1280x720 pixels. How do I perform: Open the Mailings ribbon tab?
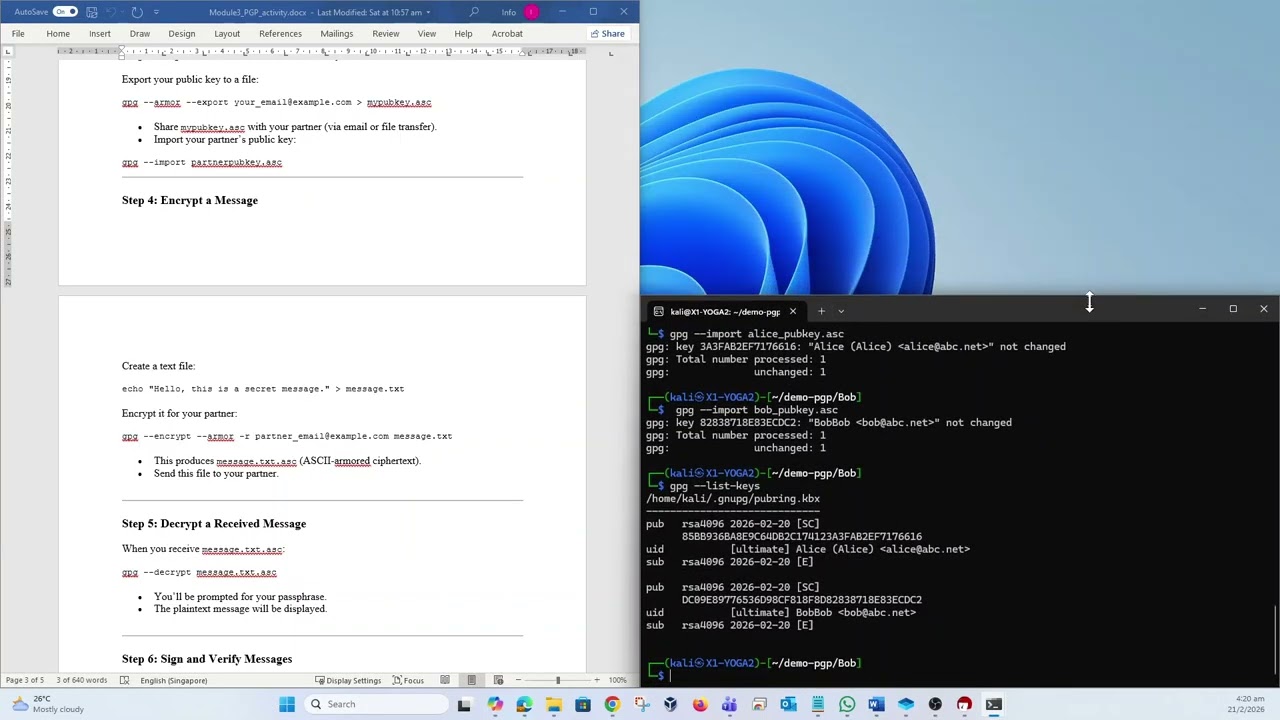pyautogui.click(x=337, y=34)
